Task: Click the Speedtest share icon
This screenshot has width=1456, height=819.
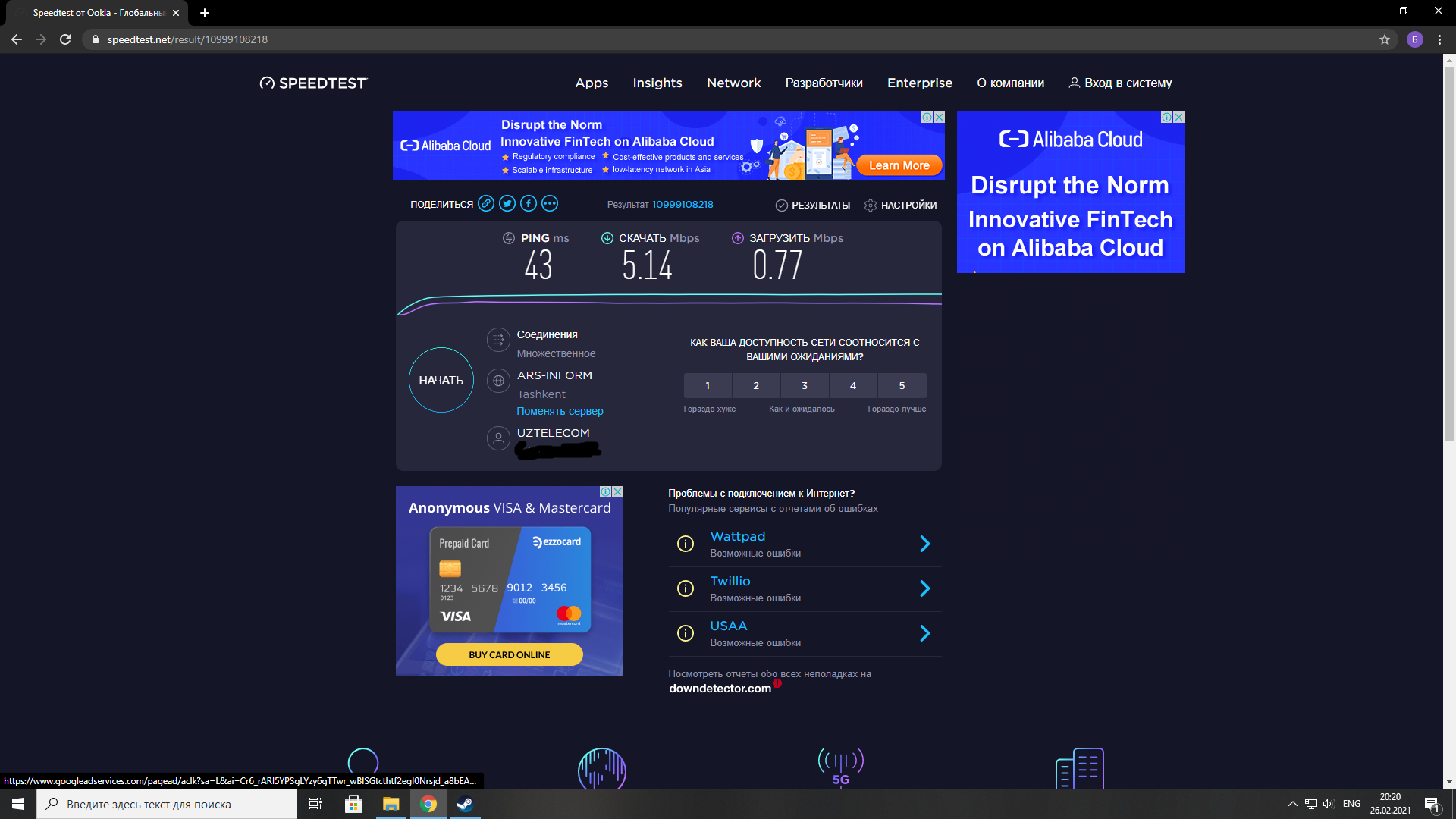Action: 486,203
